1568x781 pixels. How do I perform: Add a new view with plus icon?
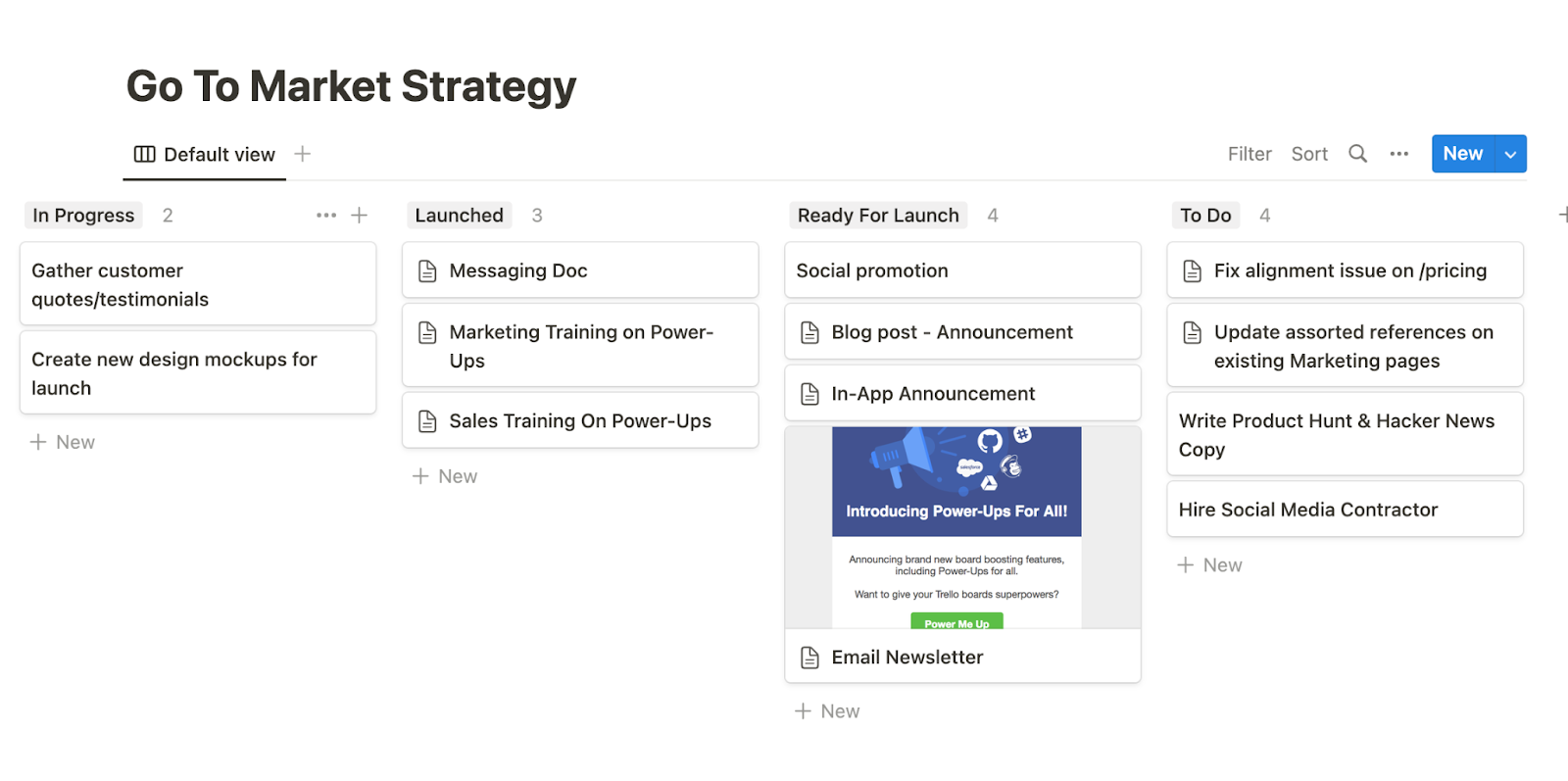coord(303,154)
